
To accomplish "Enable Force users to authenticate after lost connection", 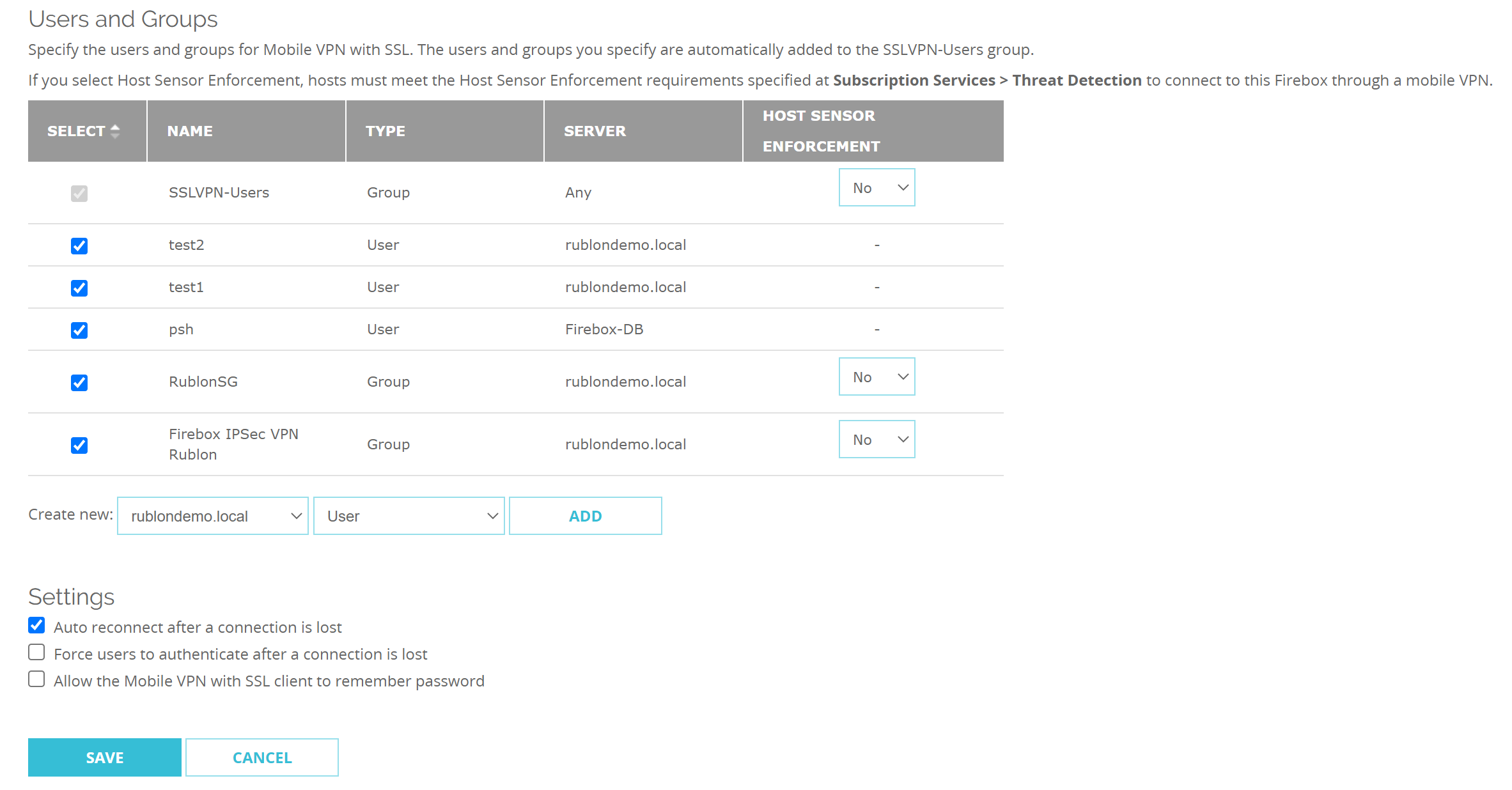I will (37, 652).
